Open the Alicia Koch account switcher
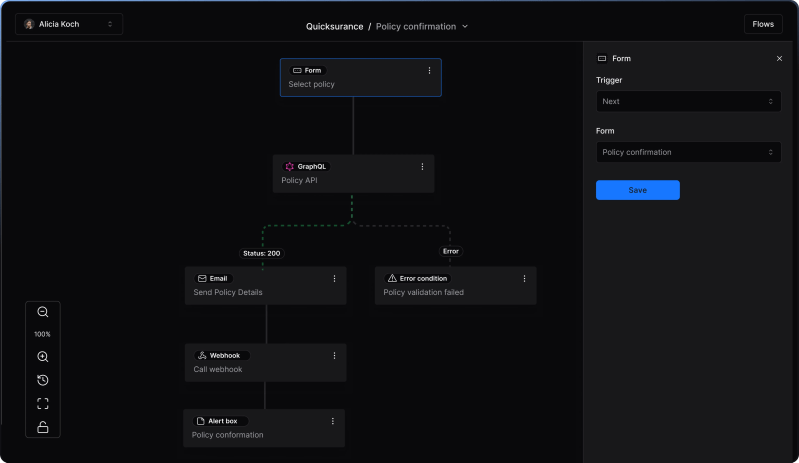Image resolution: width=799 pixels, height=463 pixels. tap(69, 24)
